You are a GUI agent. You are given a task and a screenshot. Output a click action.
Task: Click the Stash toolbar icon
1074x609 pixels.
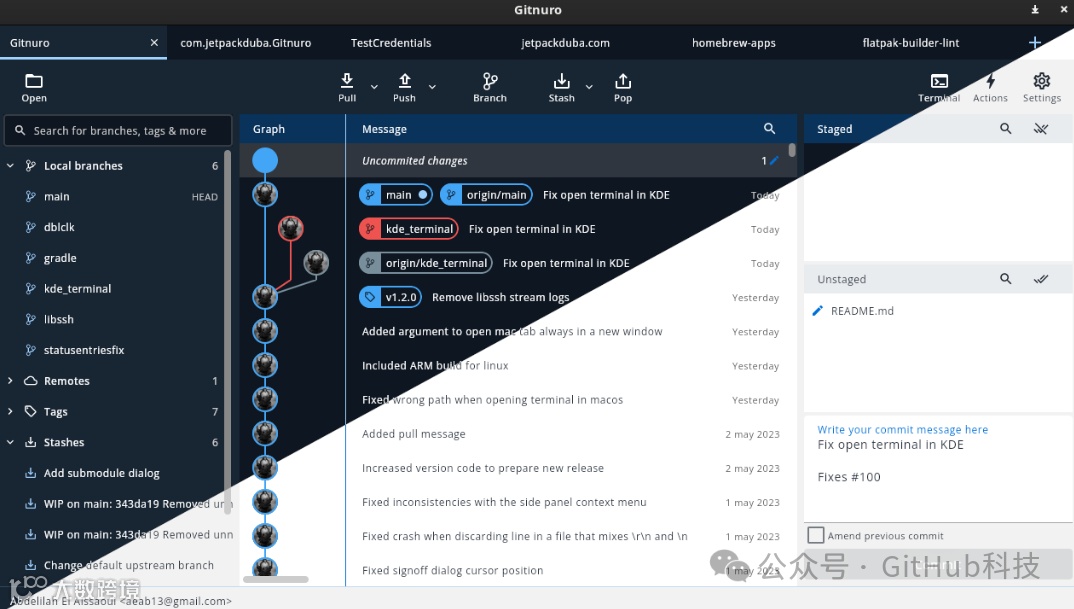tap(561, 88)
